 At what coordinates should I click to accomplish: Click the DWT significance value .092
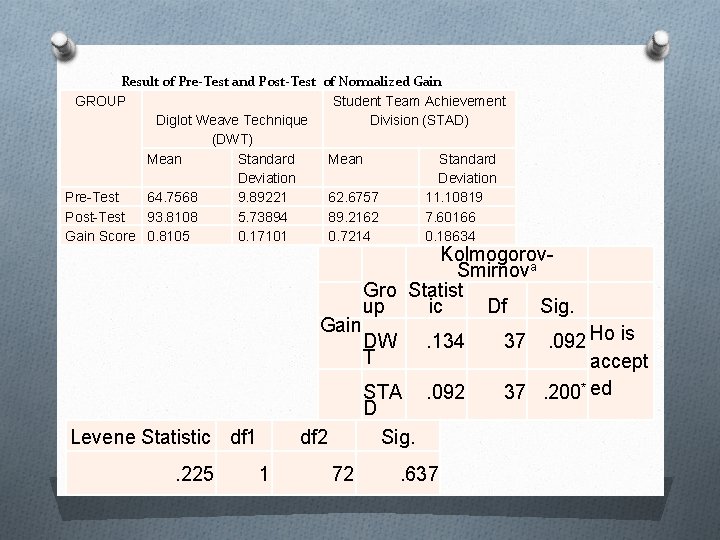(567, 341)
